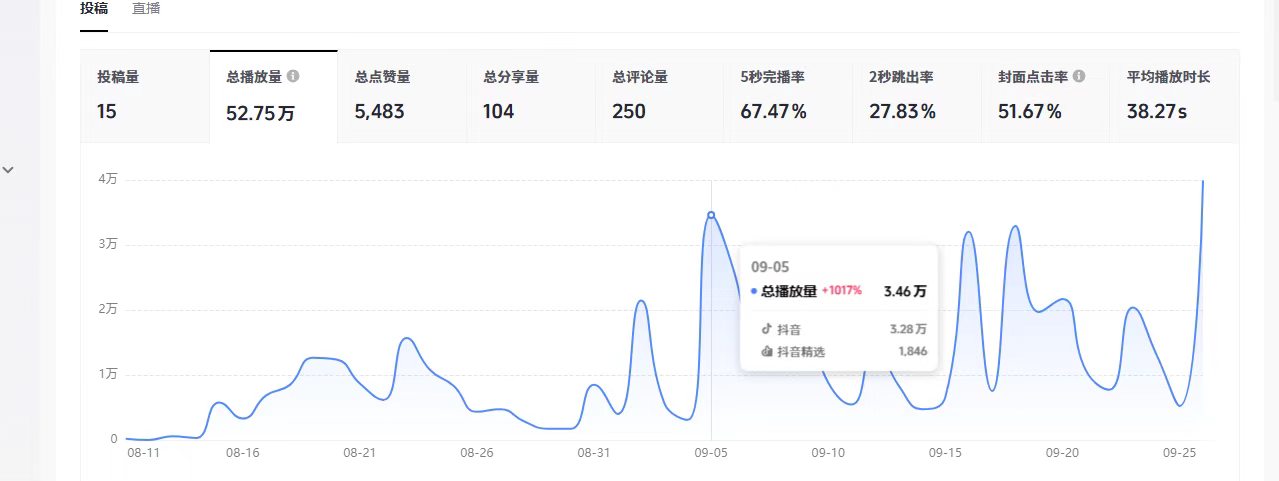Click the 08-11 axis date label
The width and height of the screenshot is (1279, 481).
tap(143, 453)
